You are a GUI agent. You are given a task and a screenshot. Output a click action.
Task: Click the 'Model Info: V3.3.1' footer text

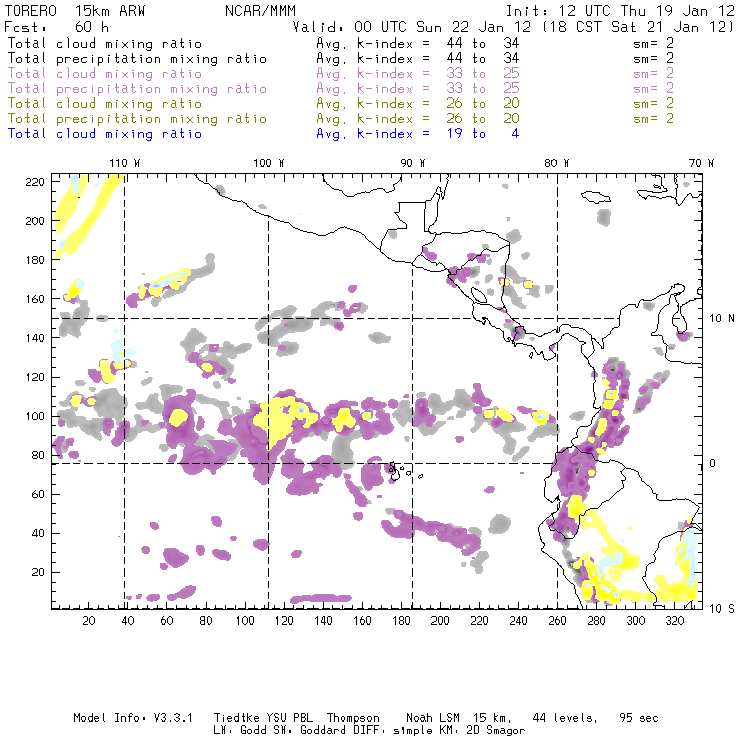[133, 718]
